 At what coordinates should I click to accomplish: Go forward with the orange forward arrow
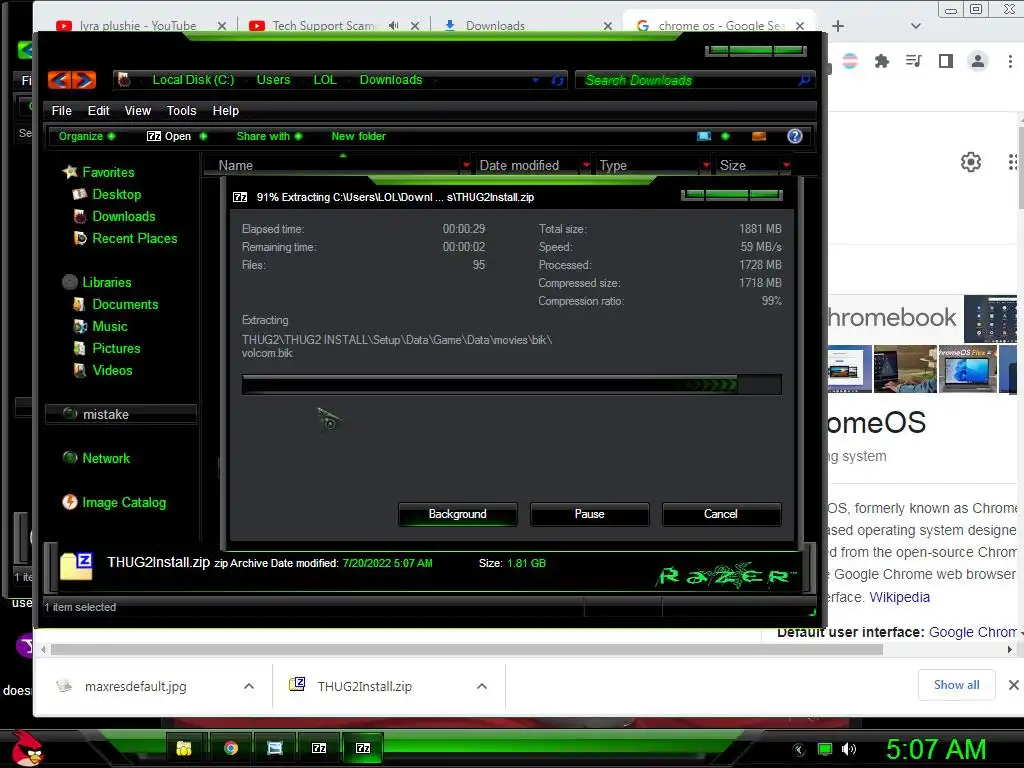tap(84, 80)
